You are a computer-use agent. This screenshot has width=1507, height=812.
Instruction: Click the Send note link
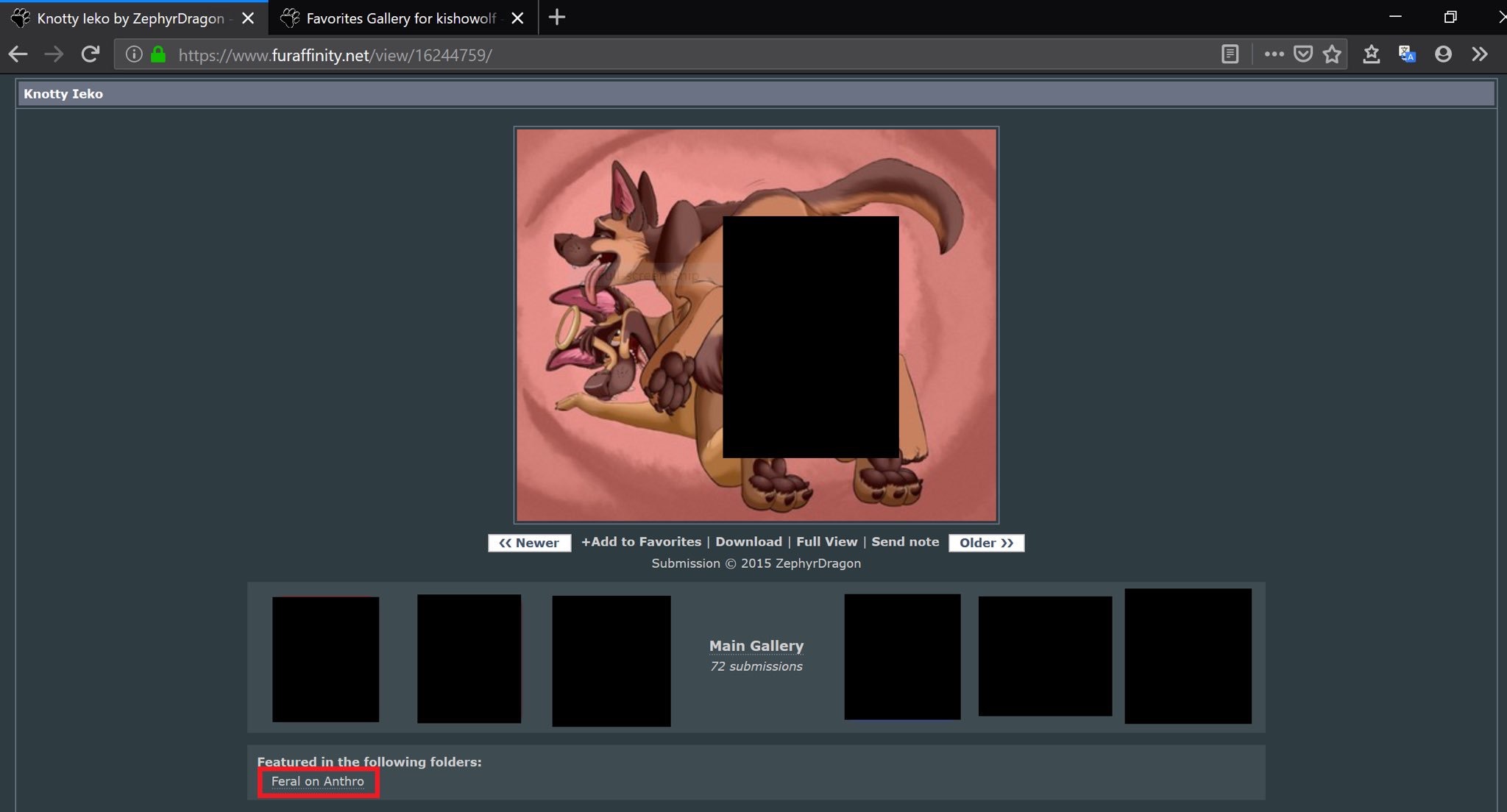[905, 542]
